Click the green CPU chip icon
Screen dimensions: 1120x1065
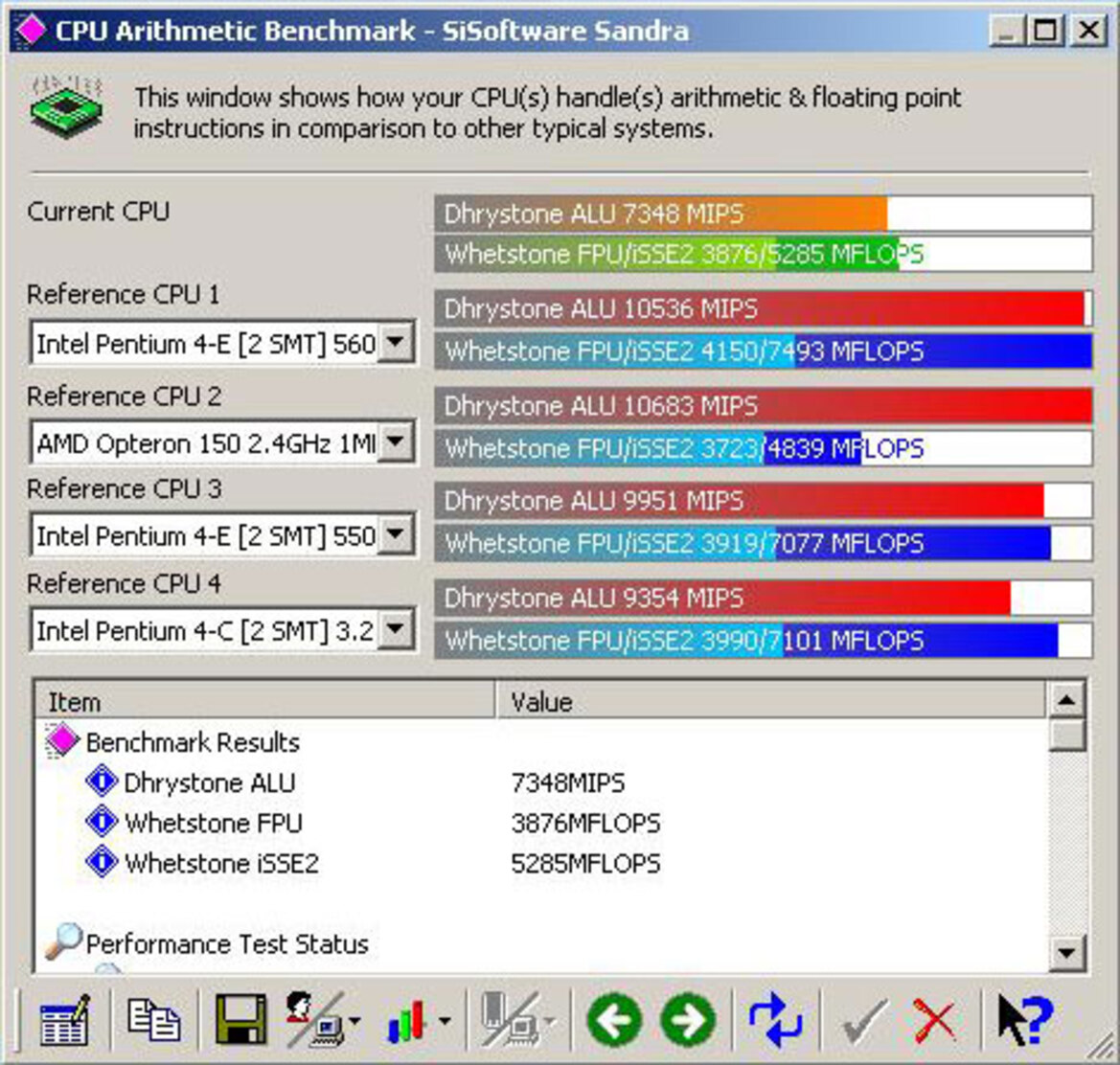(66, 108)
